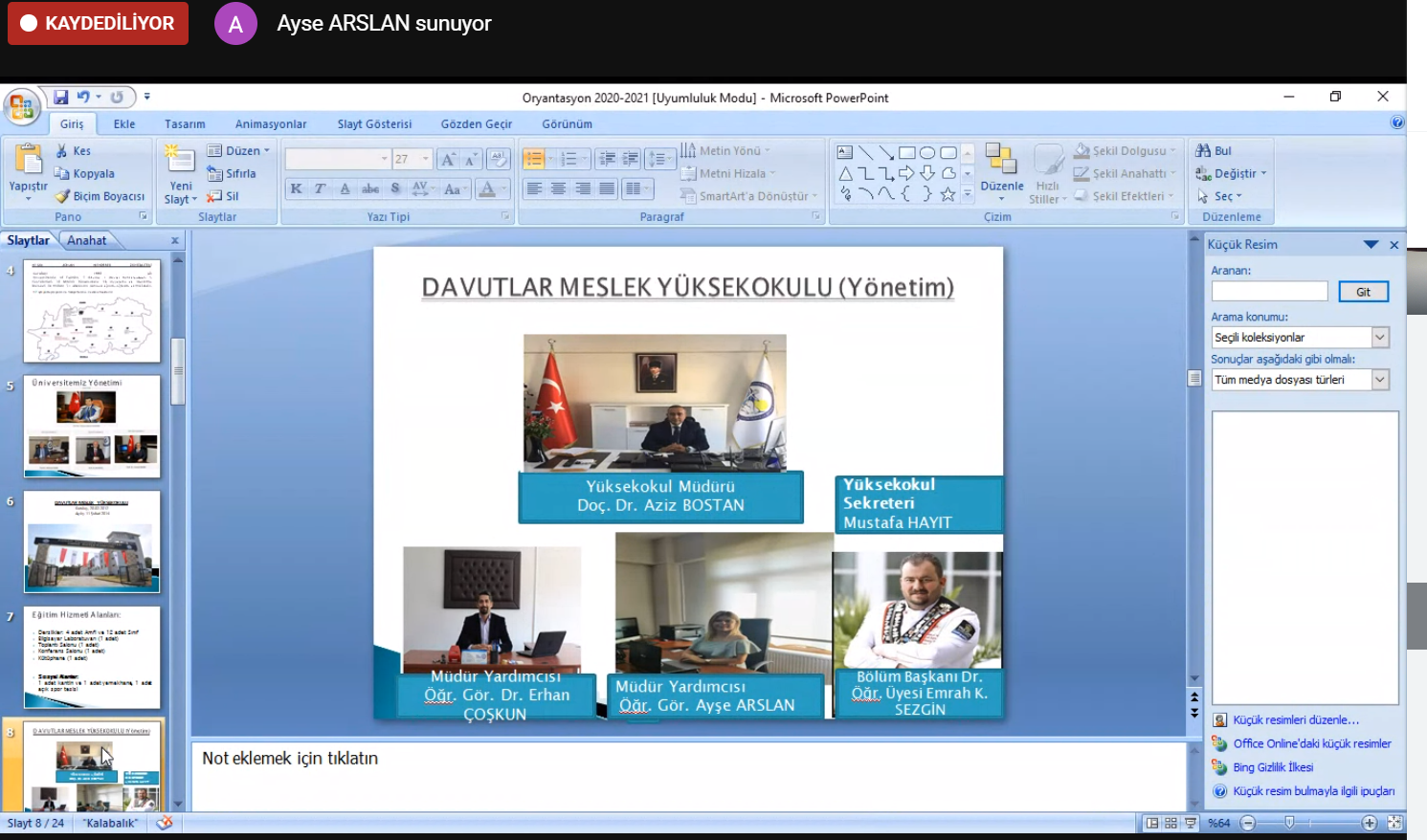The height and width of the screenshot is (840, 1427).
Task: Click the Undo arrow in Quick Access
Action: point(84,97)
